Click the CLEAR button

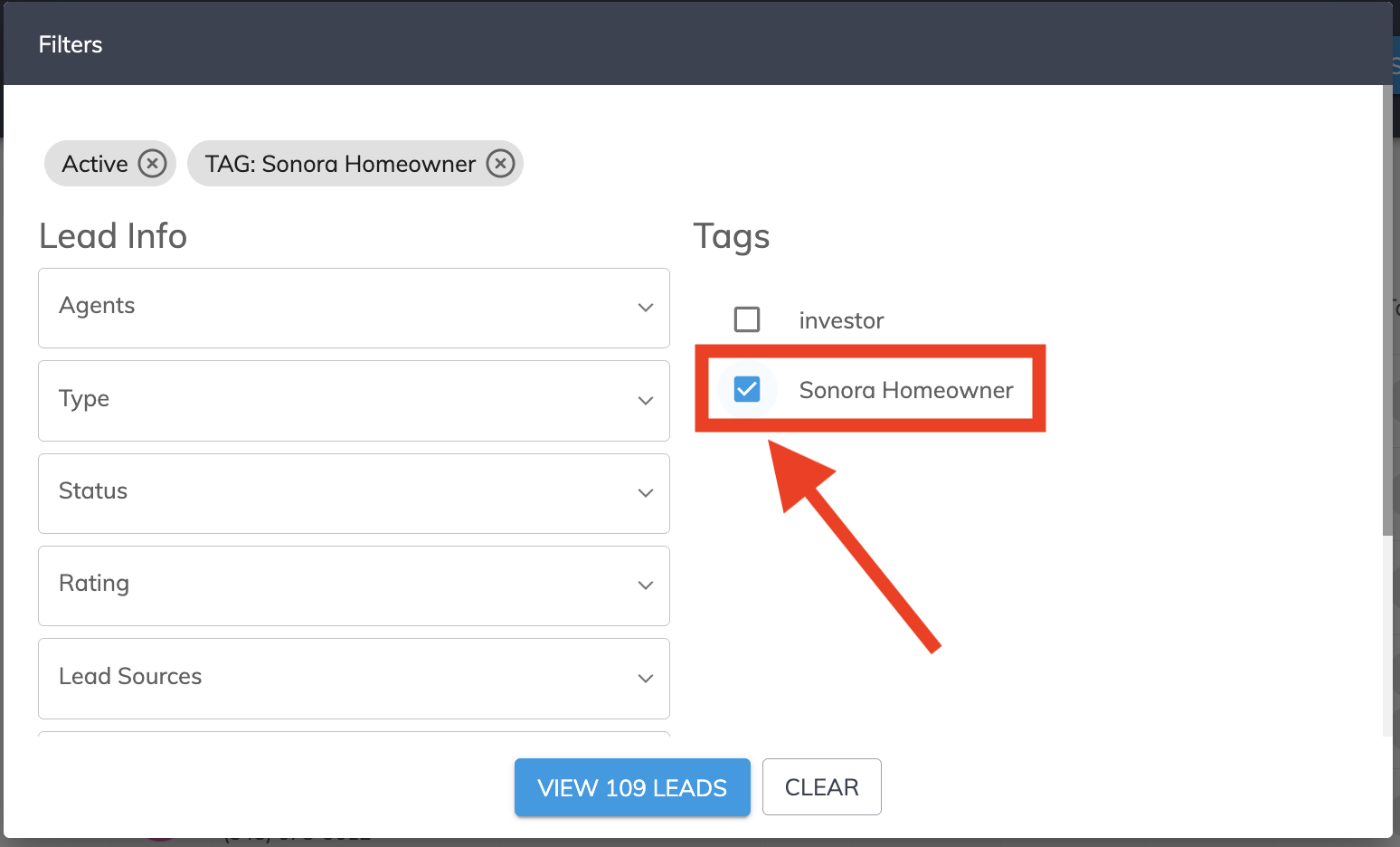pos(821,787)
